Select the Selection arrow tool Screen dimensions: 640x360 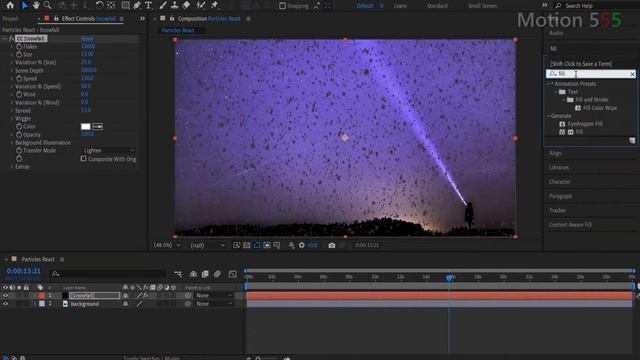coord(24,5)
